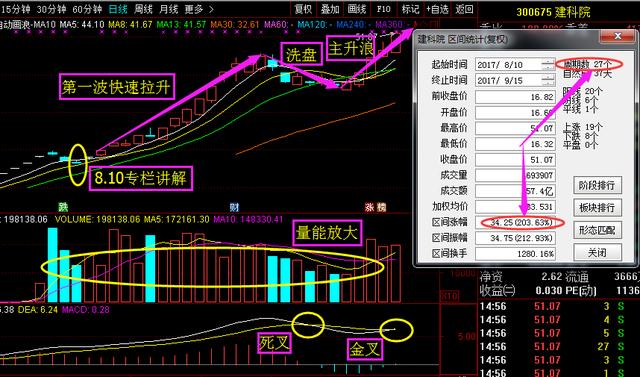Click the 阶段排行 button
This screenshot has height=377, width=640.
[597, 185]
